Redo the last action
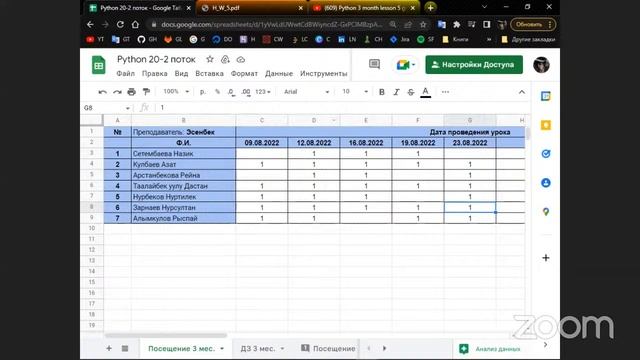Image resolution: width=640 pixels, height=360 pixels. coord(117,92)
